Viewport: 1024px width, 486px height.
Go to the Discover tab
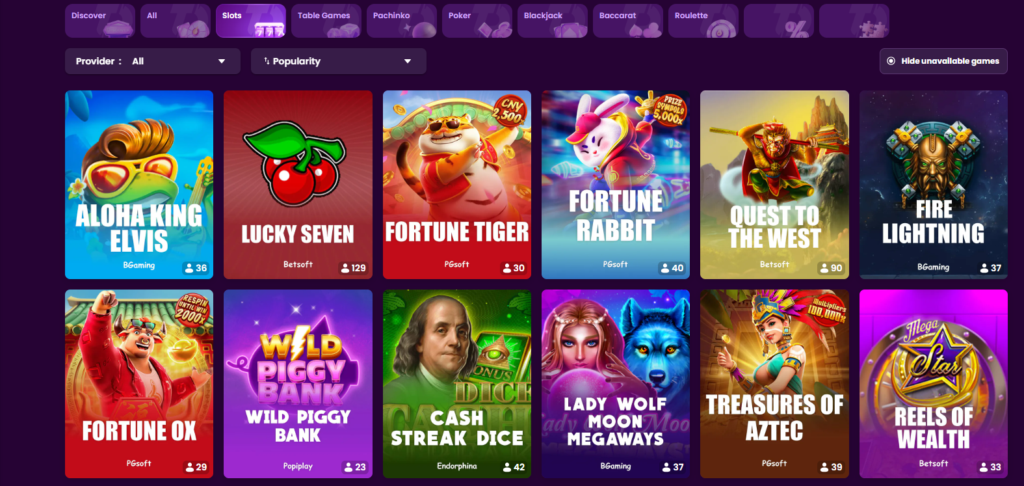click(x=100, y=21)
